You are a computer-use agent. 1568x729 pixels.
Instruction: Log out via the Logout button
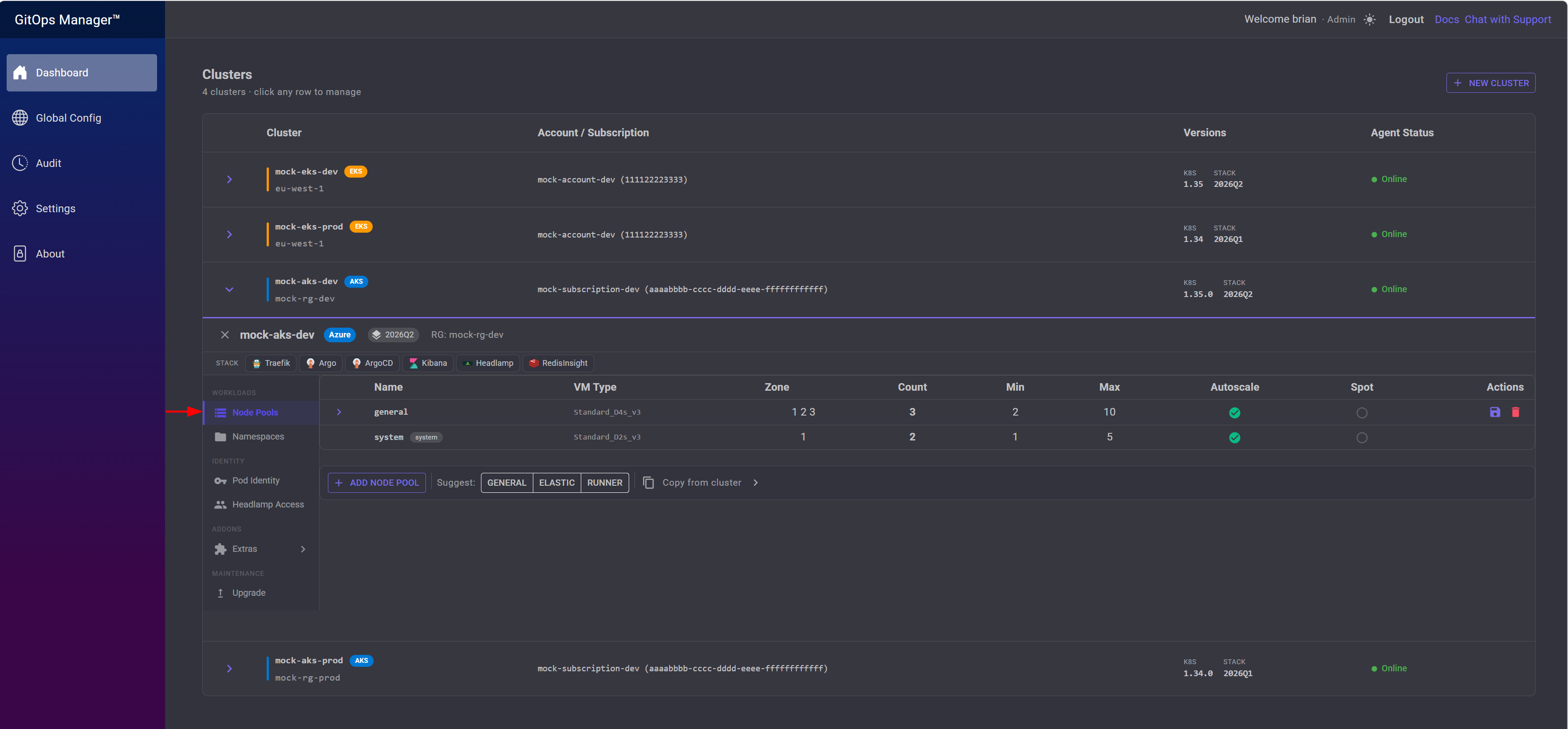1406,20
